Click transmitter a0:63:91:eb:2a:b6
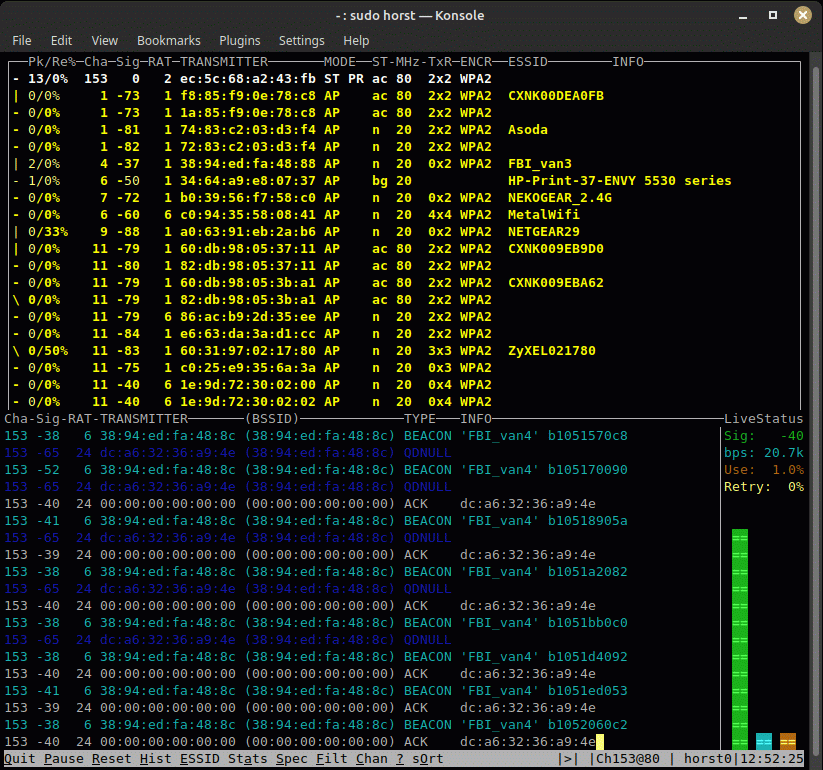 pyautogui.click(x=248, y=231)
